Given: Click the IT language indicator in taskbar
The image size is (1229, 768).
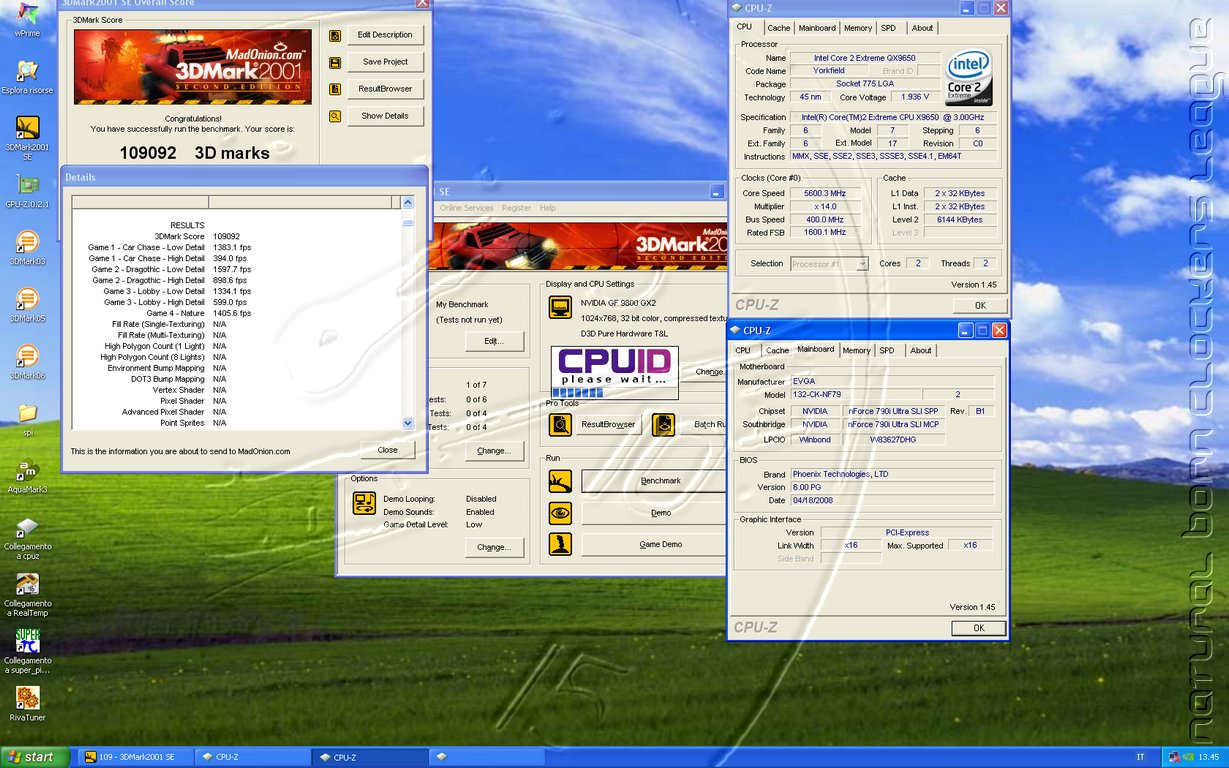Looking at the screenshot, I should (1141, 757).
